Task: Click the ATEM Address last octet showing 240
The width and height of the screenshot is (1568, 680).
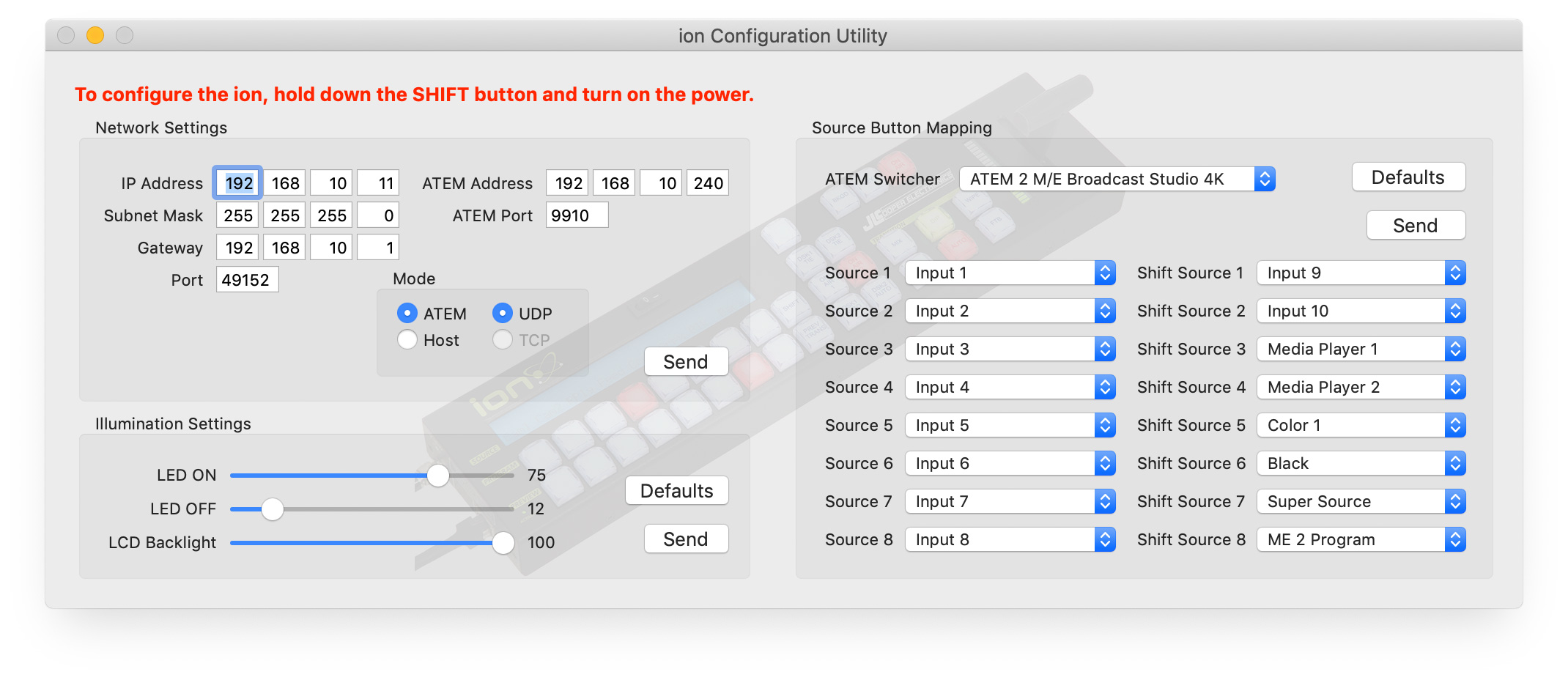Action: click(708, 183)
